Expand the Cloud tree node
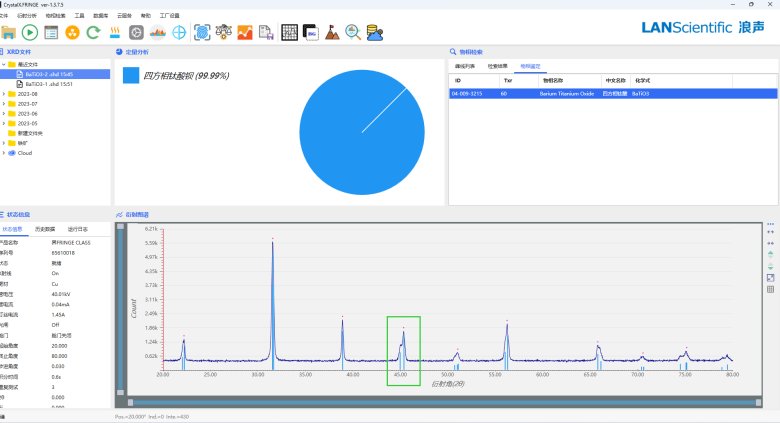The width and height of the screenshot is (780, 423). (x=4, y=153)
